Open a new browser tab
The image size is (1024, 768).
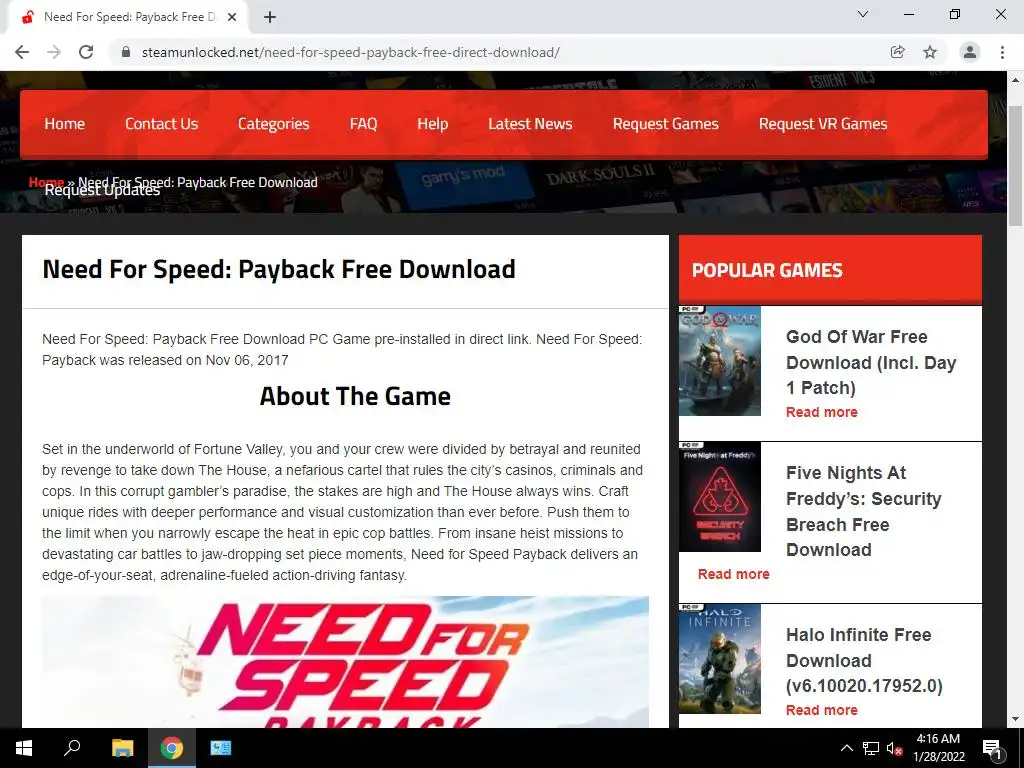tap(270, 17)
